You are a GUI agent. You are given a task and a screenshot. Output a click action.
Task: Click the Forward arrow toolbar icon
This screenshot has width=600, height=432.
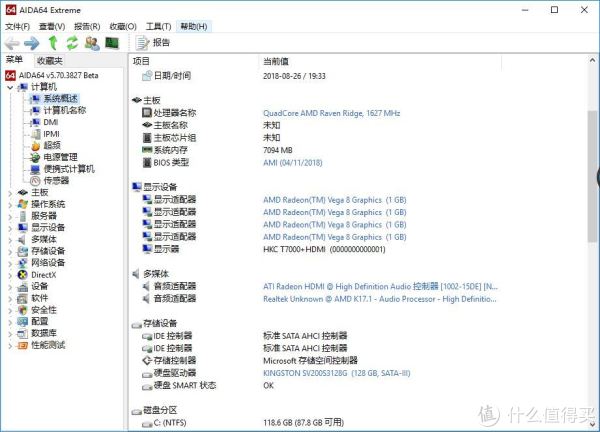pyautogui.click(x=32, y=43)
